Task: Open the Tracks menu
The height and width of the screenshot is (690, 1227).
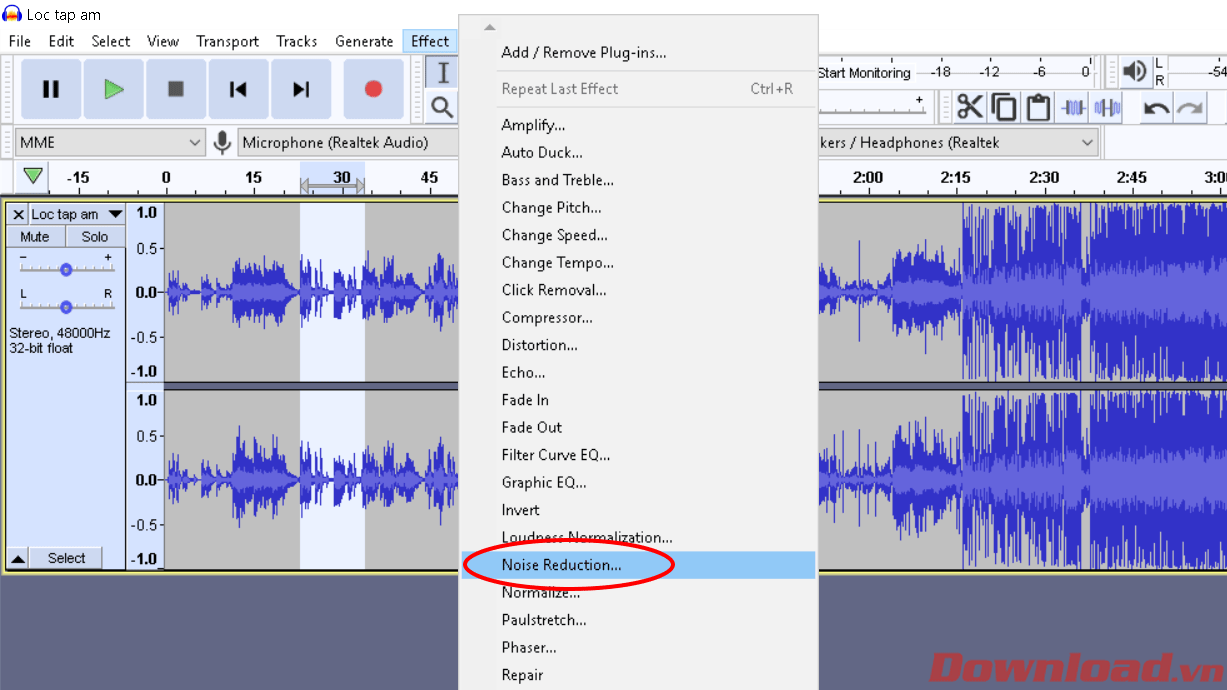Action: 296,41
